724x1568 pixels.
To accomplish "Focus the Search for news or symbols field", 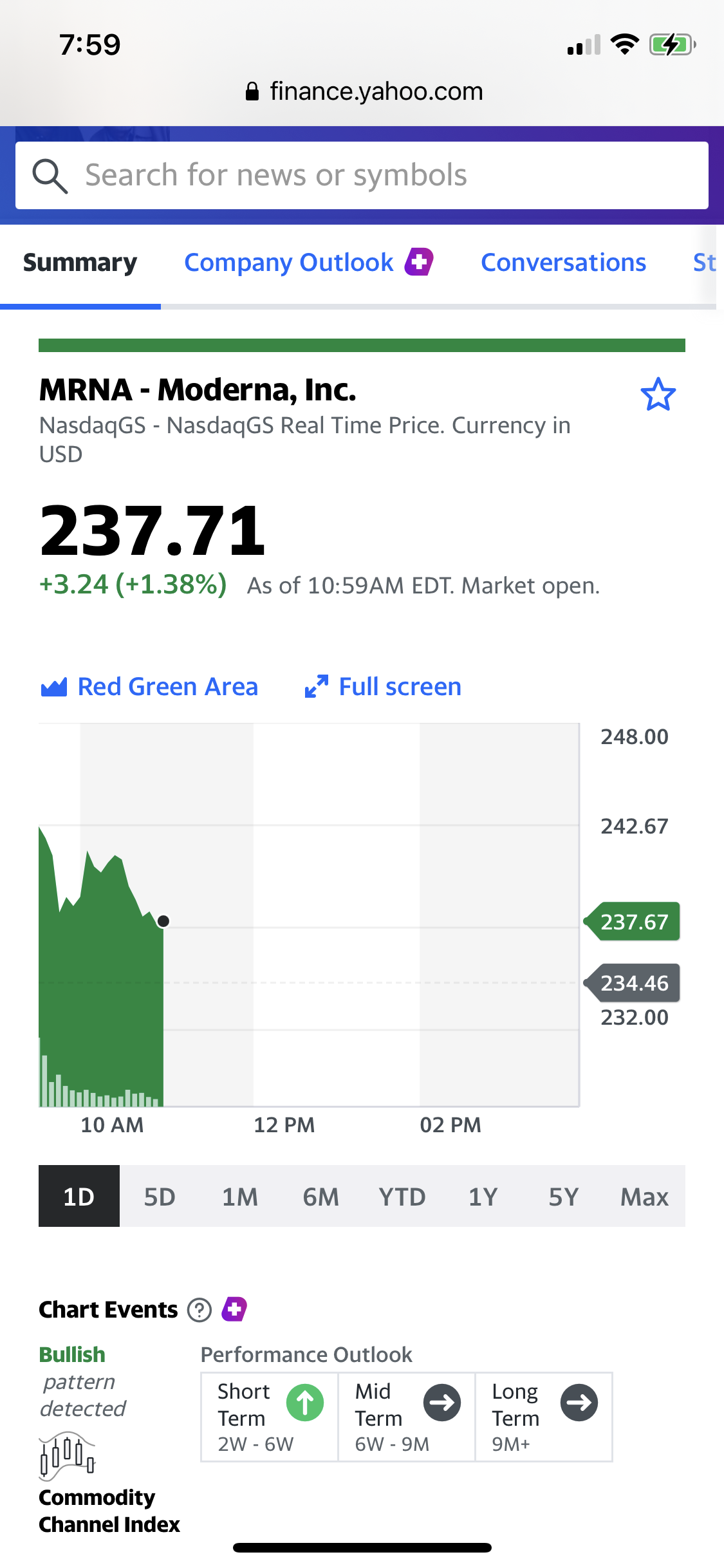I will click(362, 176).
